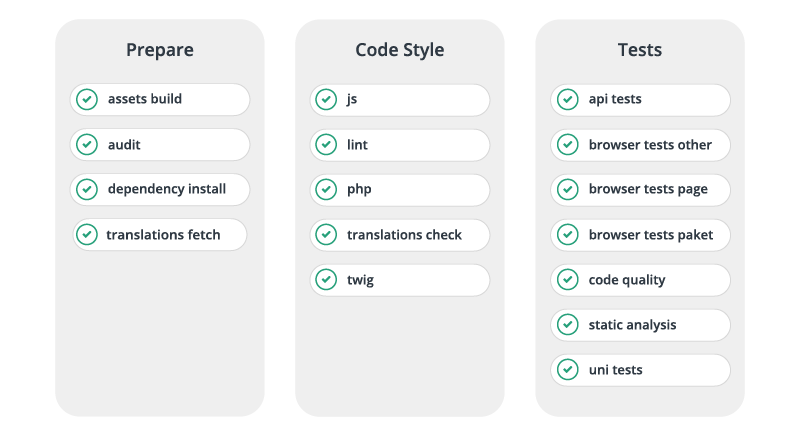Click the Prepare stage heading
This screenshot has height=436, width=800.
[x=160, y=50]
